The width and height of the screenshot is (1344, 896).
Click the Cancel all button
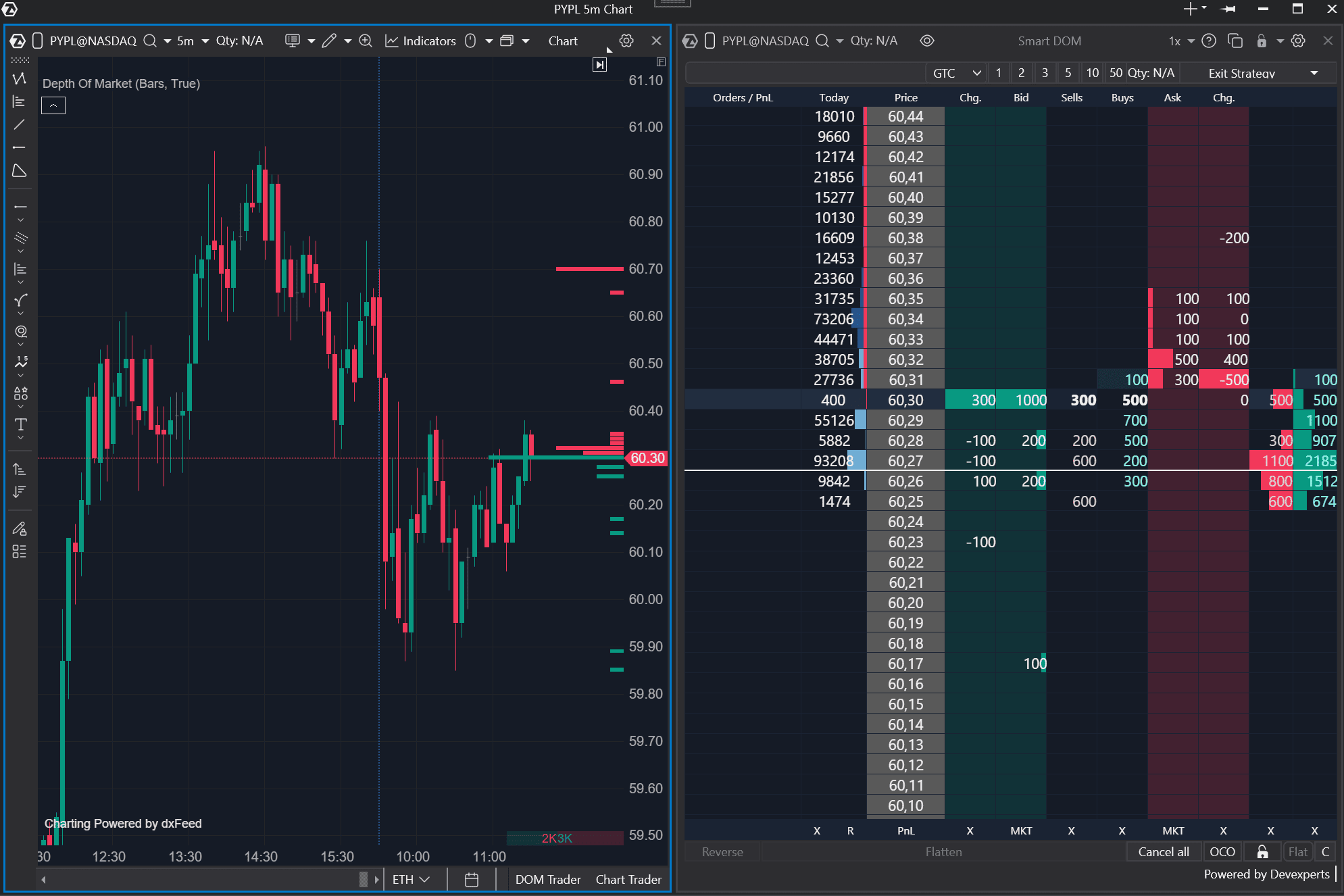click(x=1164, y=851)
